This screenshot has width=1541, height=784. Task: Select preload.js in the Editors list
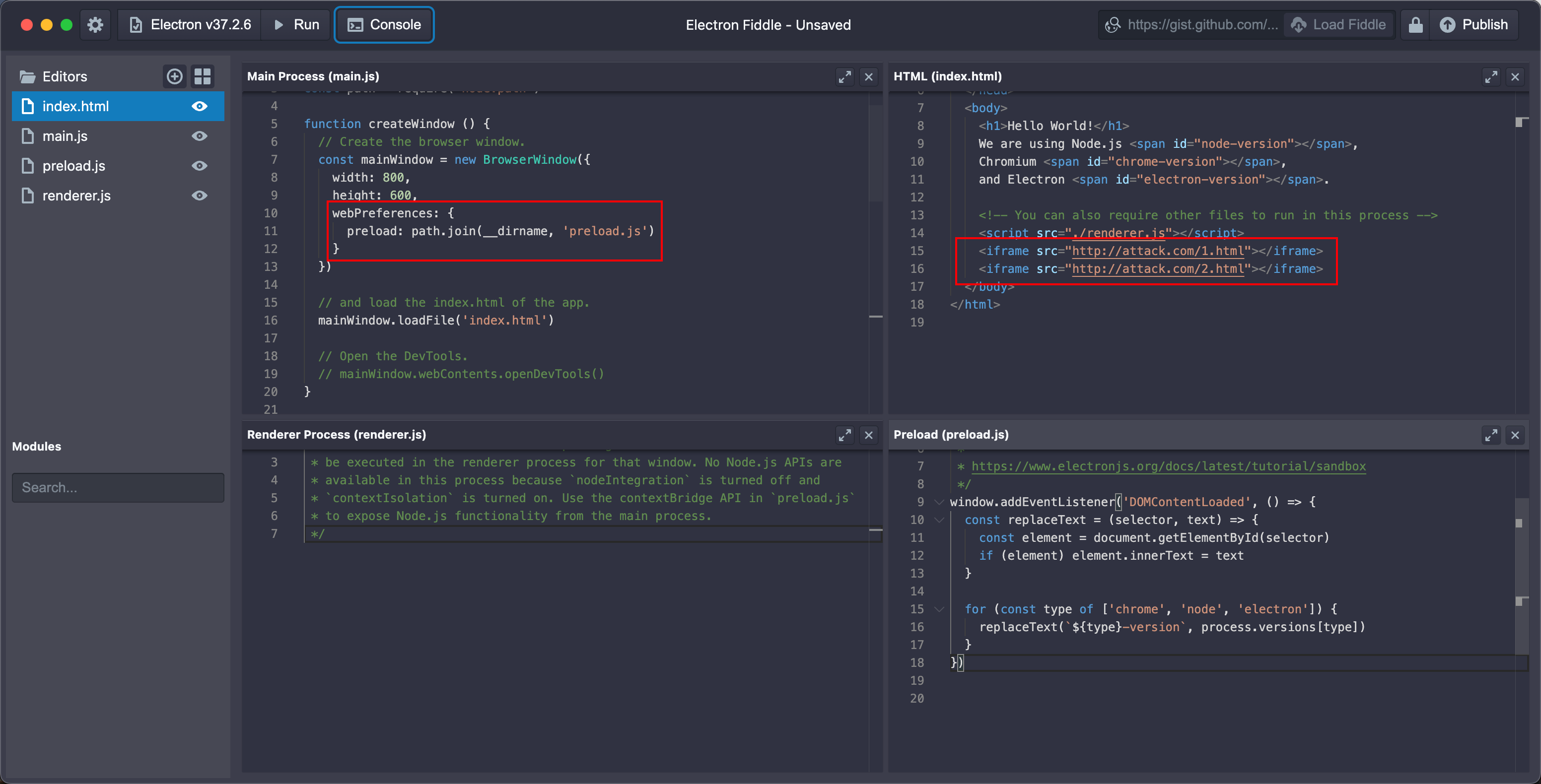118,166
